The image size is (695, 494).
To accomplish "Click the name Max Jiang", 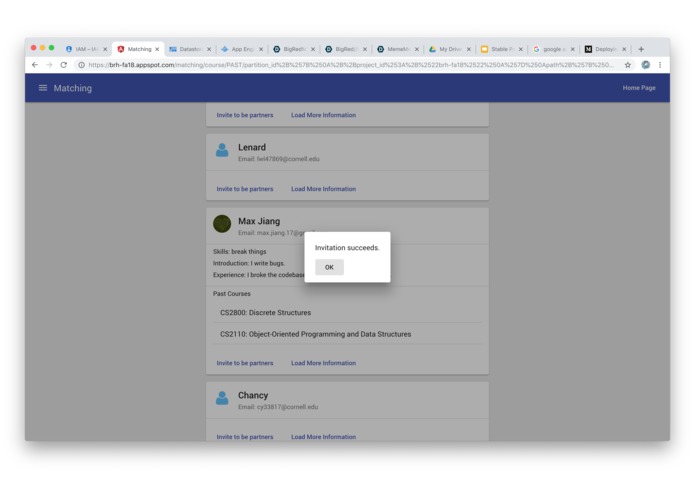I will (x=259, y=221).
